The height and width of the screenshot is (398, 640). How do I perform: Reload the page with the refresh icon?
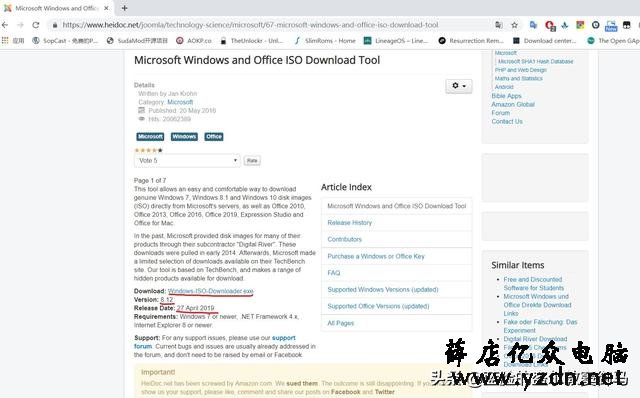click(36, 25)
